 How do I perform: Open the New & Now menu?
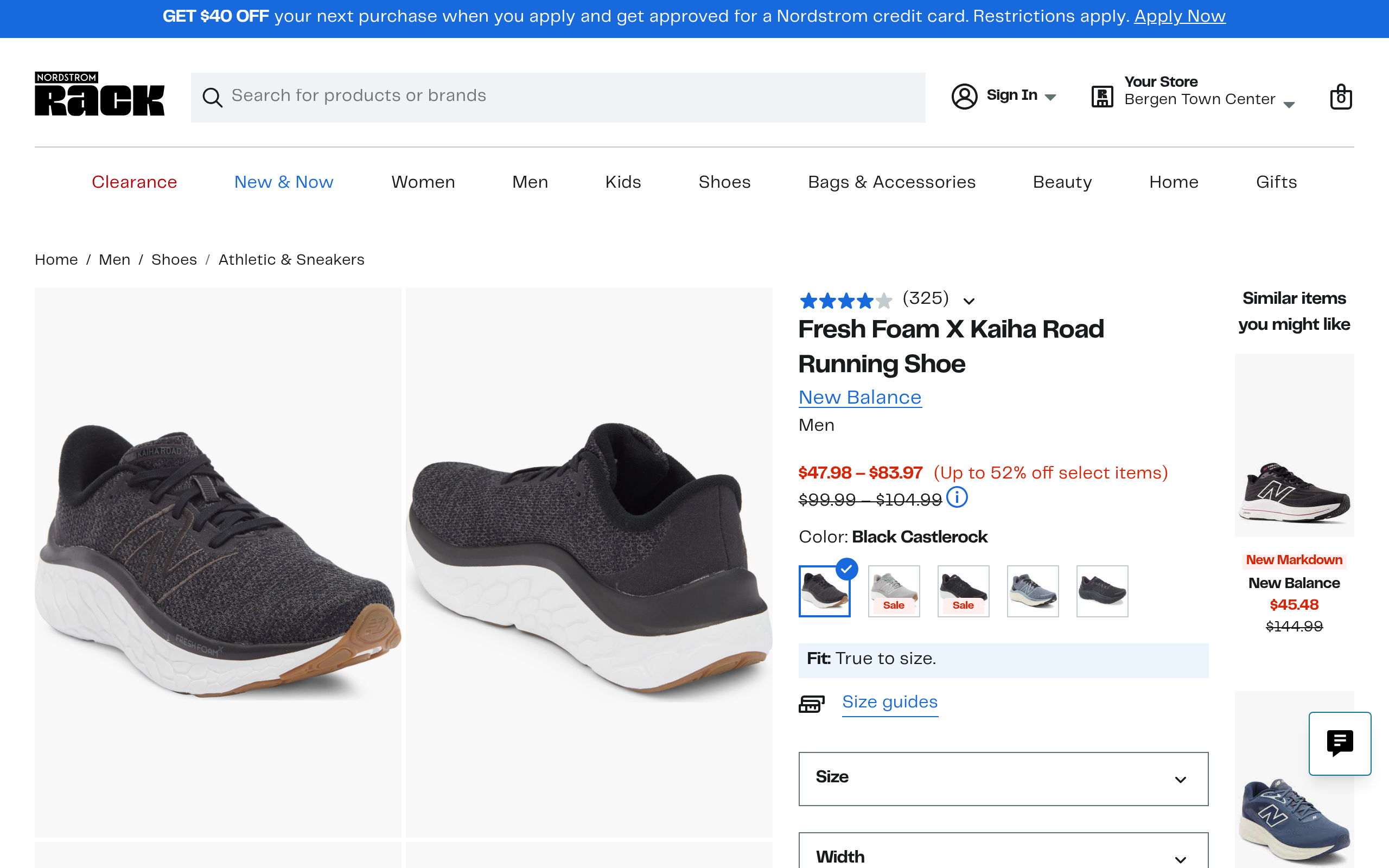point(284,182)
